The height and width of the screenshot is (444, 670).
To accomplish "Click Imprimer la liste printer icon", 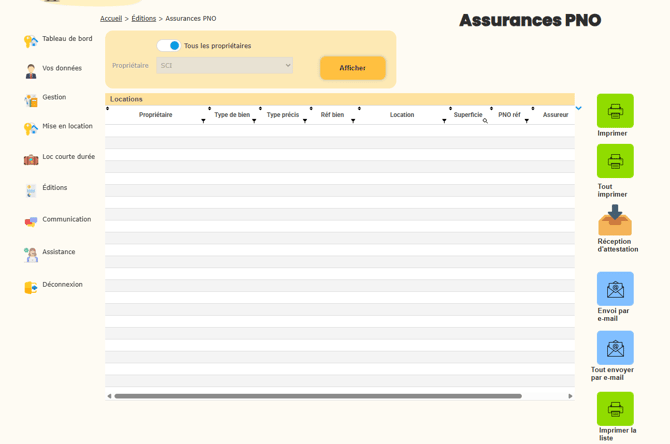I will coord(615,408).
